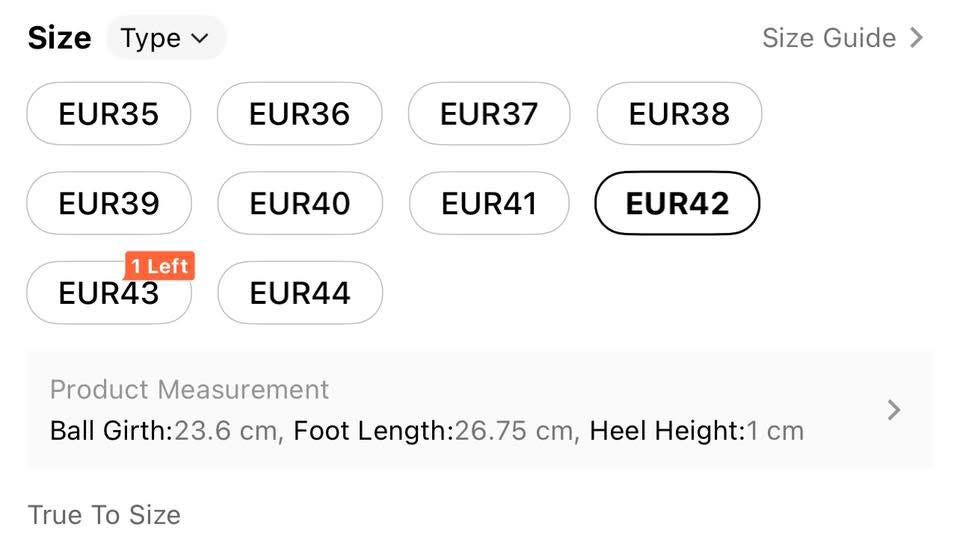The width and height of the screenshot is (960, 542).
Task: Deselect the highlighted EUR42 size
Action: pos(677,203)
